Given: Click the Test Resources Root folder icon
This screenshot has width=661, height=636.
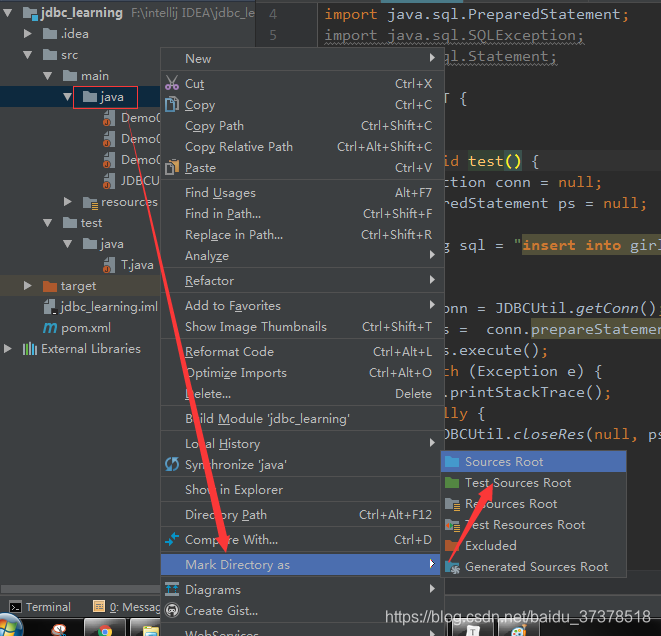Looking at the screenshot, I should pyautogui.click(x=452, y=525).
